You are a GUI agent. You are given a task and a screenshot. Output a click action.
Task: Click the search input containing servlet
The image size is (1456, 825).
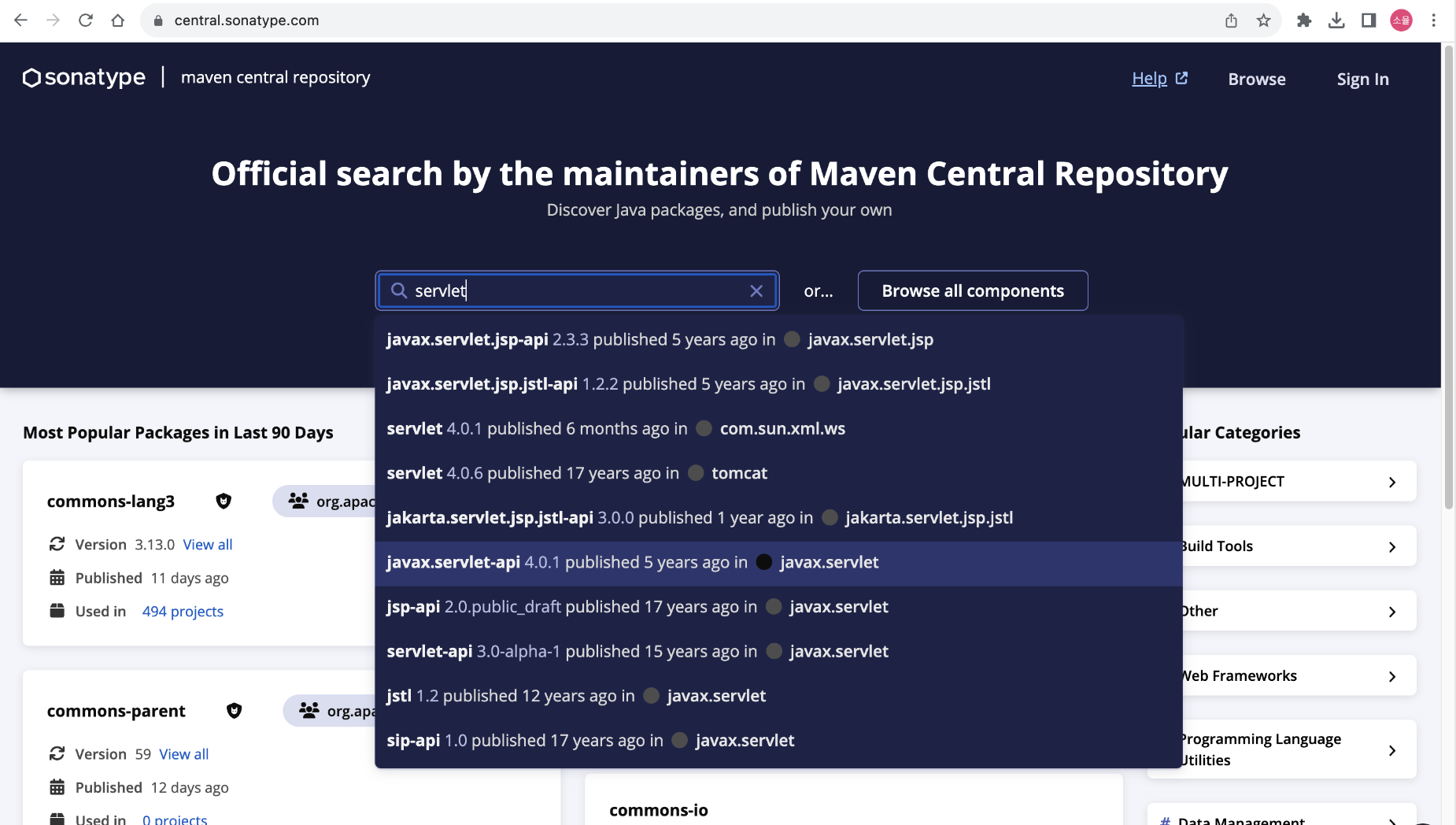577,290
